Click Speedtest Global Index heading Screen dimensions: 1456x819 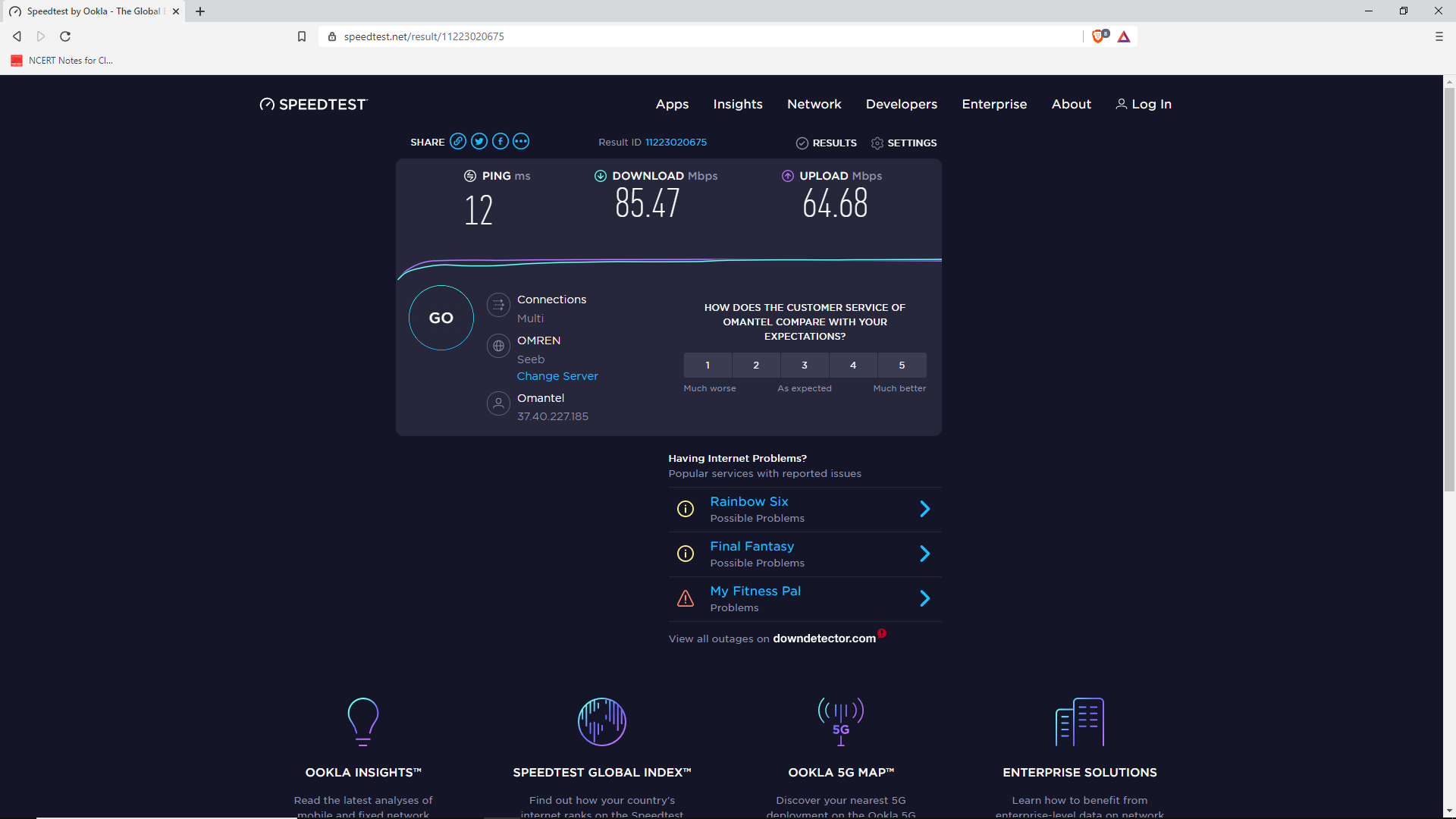(602, 773)
